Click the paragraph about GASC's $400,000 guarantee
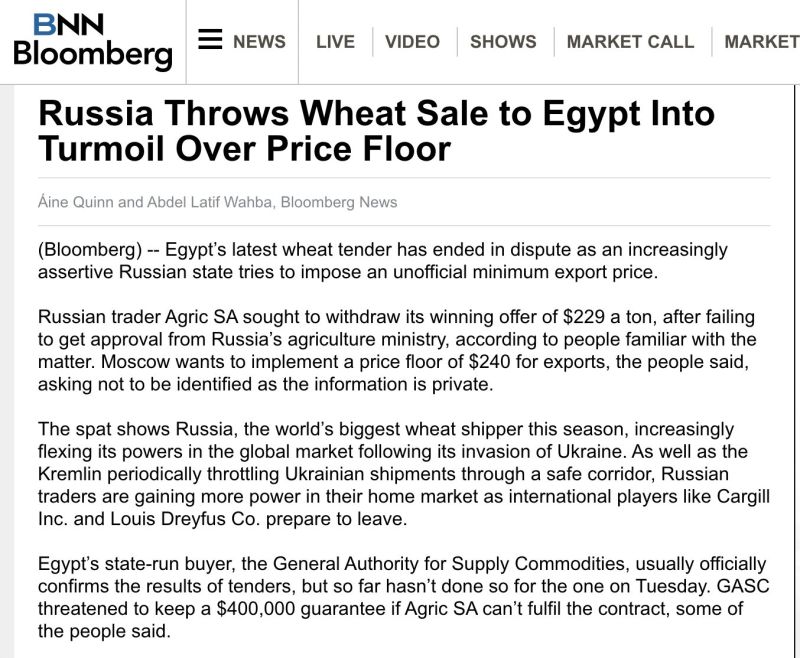 pyautogui.click(x=403, y=597)
